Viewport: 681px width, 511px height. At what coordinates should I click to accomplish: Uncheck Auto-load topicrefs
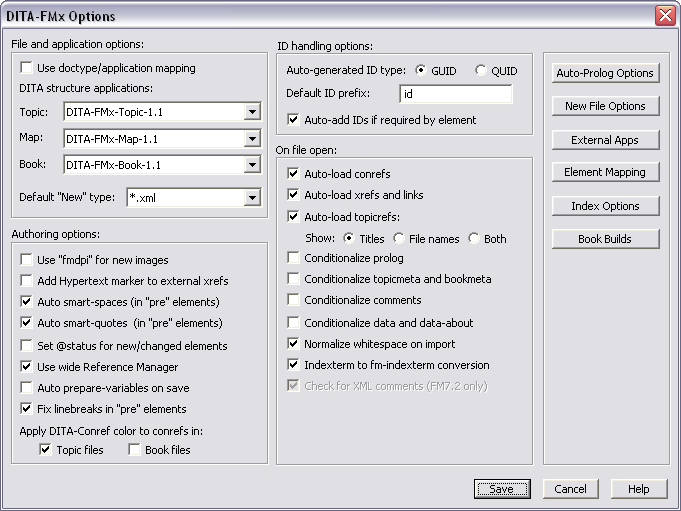[293, 216]
